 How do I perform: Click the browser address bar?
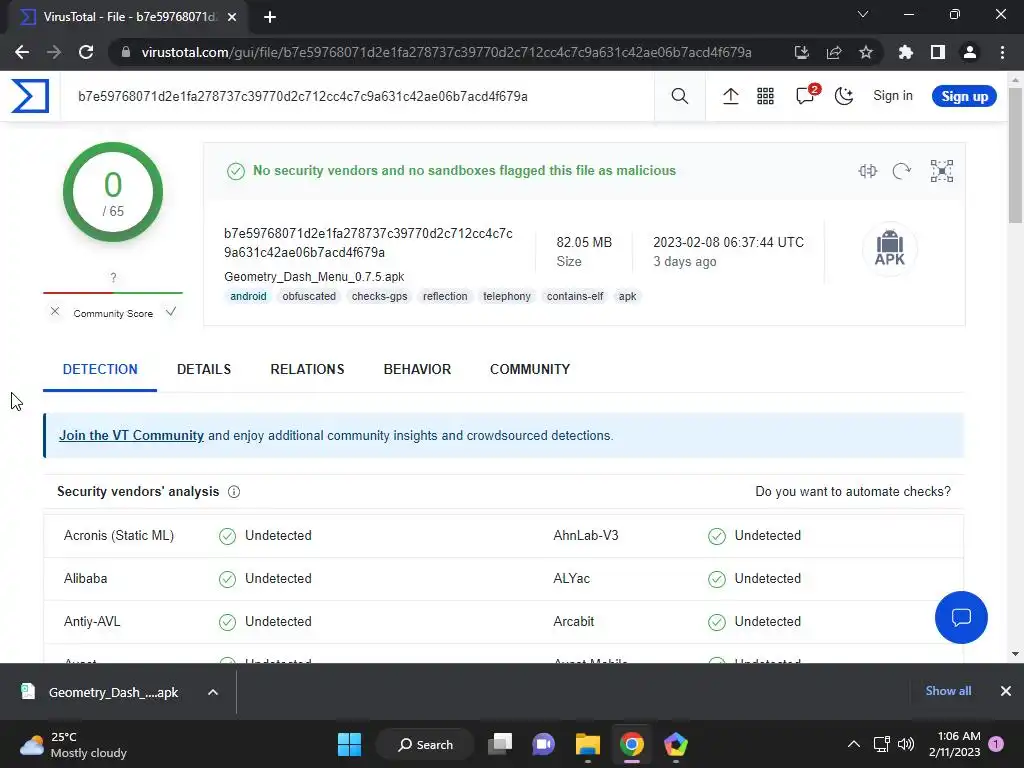[446, 52]
